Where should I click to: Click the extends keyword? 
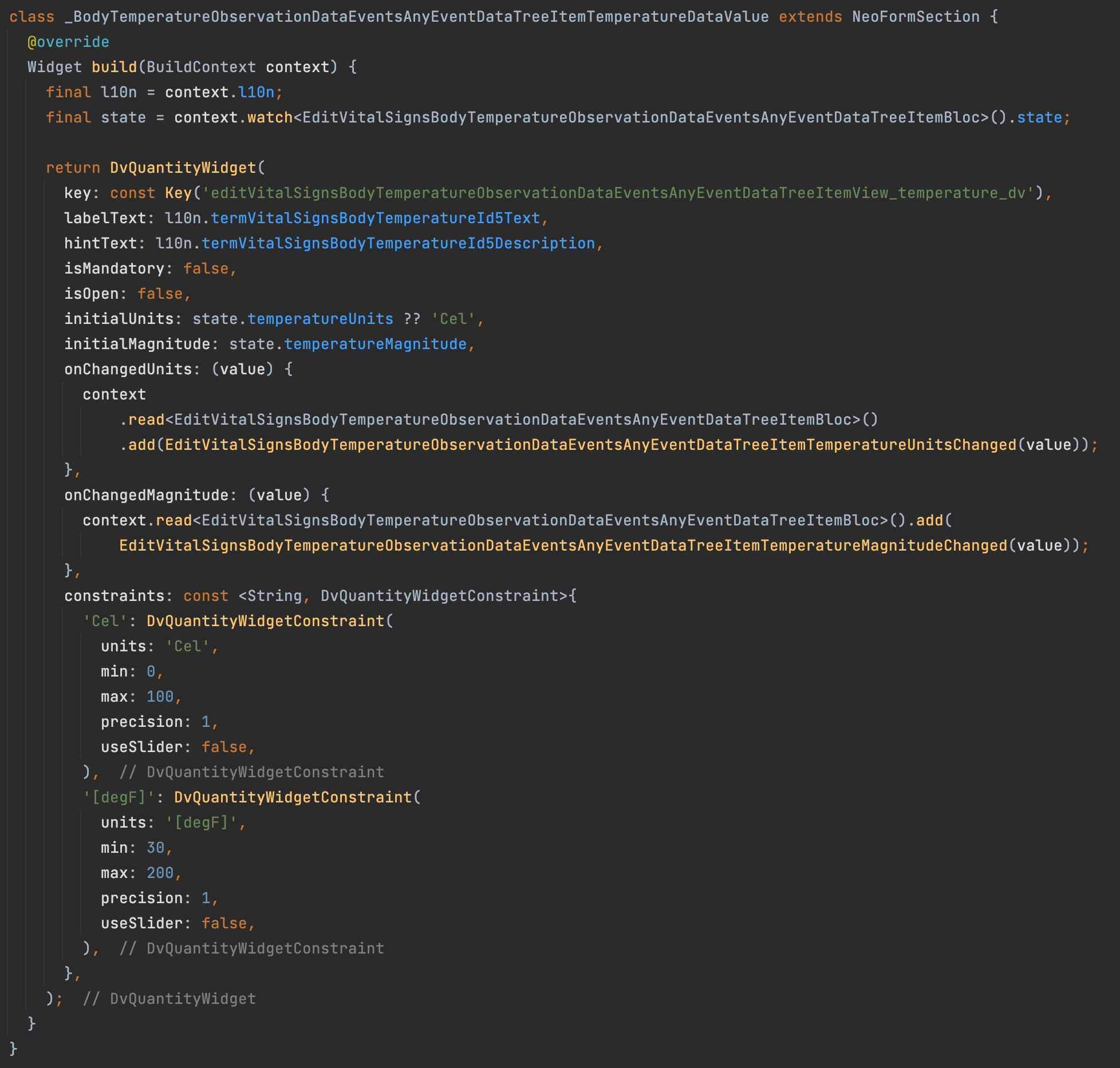point(810,17)
